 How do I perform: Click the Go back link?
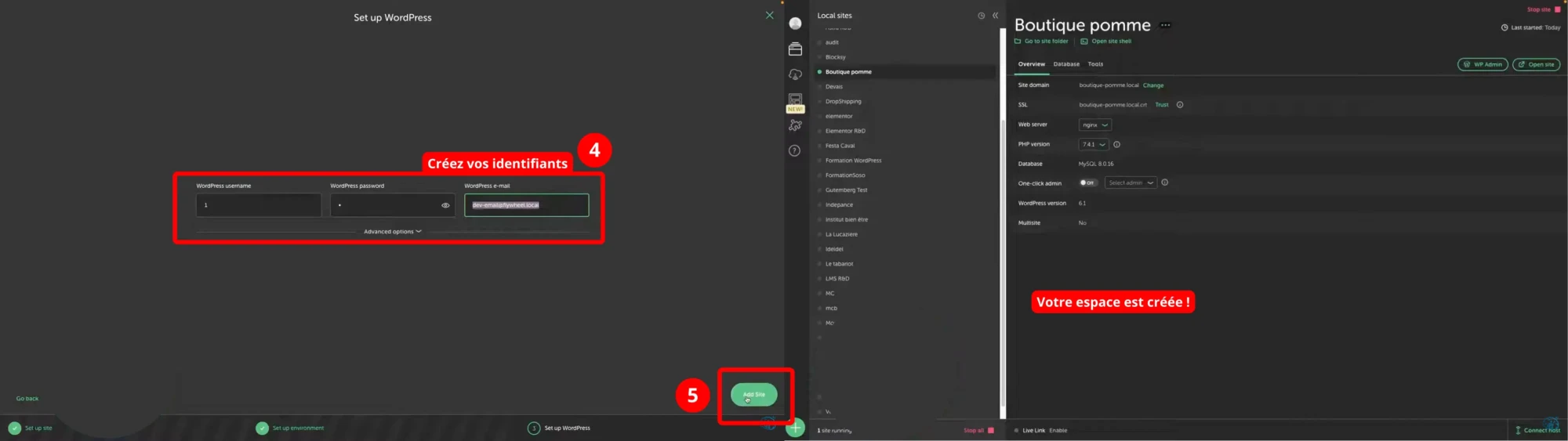[27, 399]
